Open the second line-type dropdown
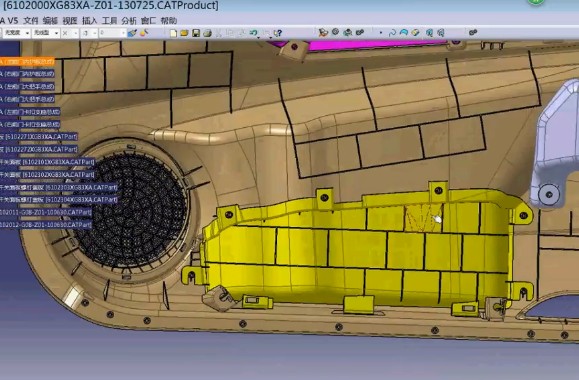Image resolution: width=579 pixels, height=380 pixels. pyautogui.click(x=46, y=33)
